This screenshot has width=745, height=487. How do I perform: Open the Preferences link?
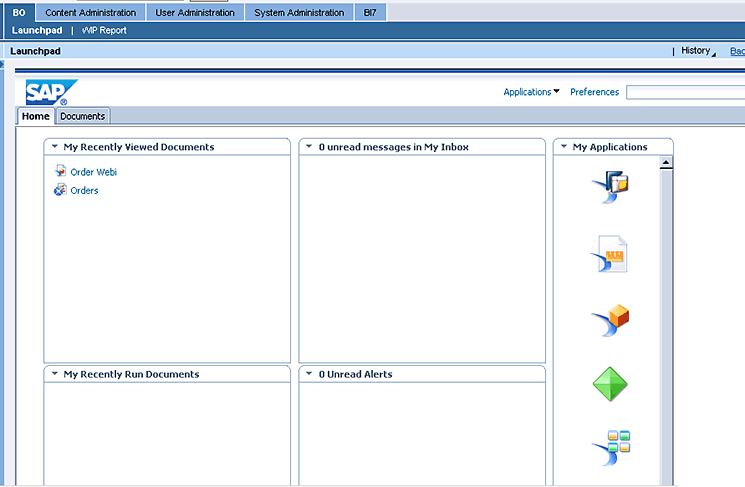point(594,92)
